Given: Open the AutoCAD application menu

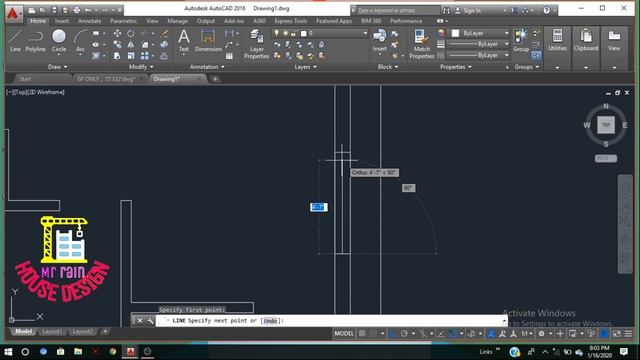Looking at the screenshot, I should (13, 14).
